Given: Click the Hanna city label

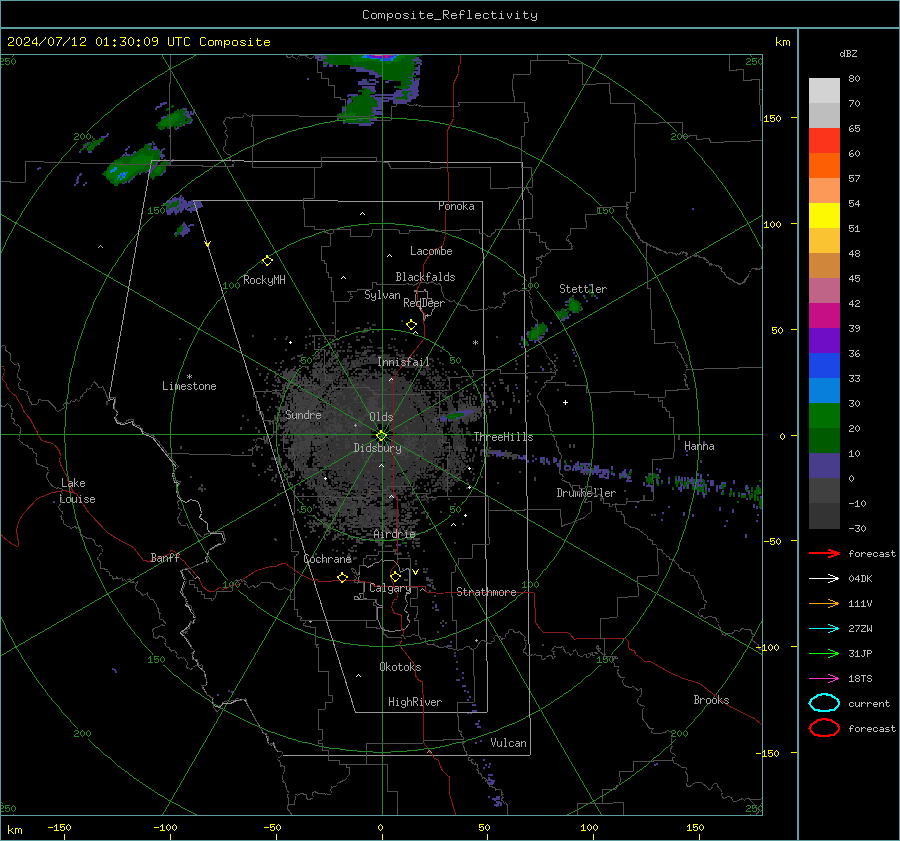Looking at the screenshot, I should [699, 446].
